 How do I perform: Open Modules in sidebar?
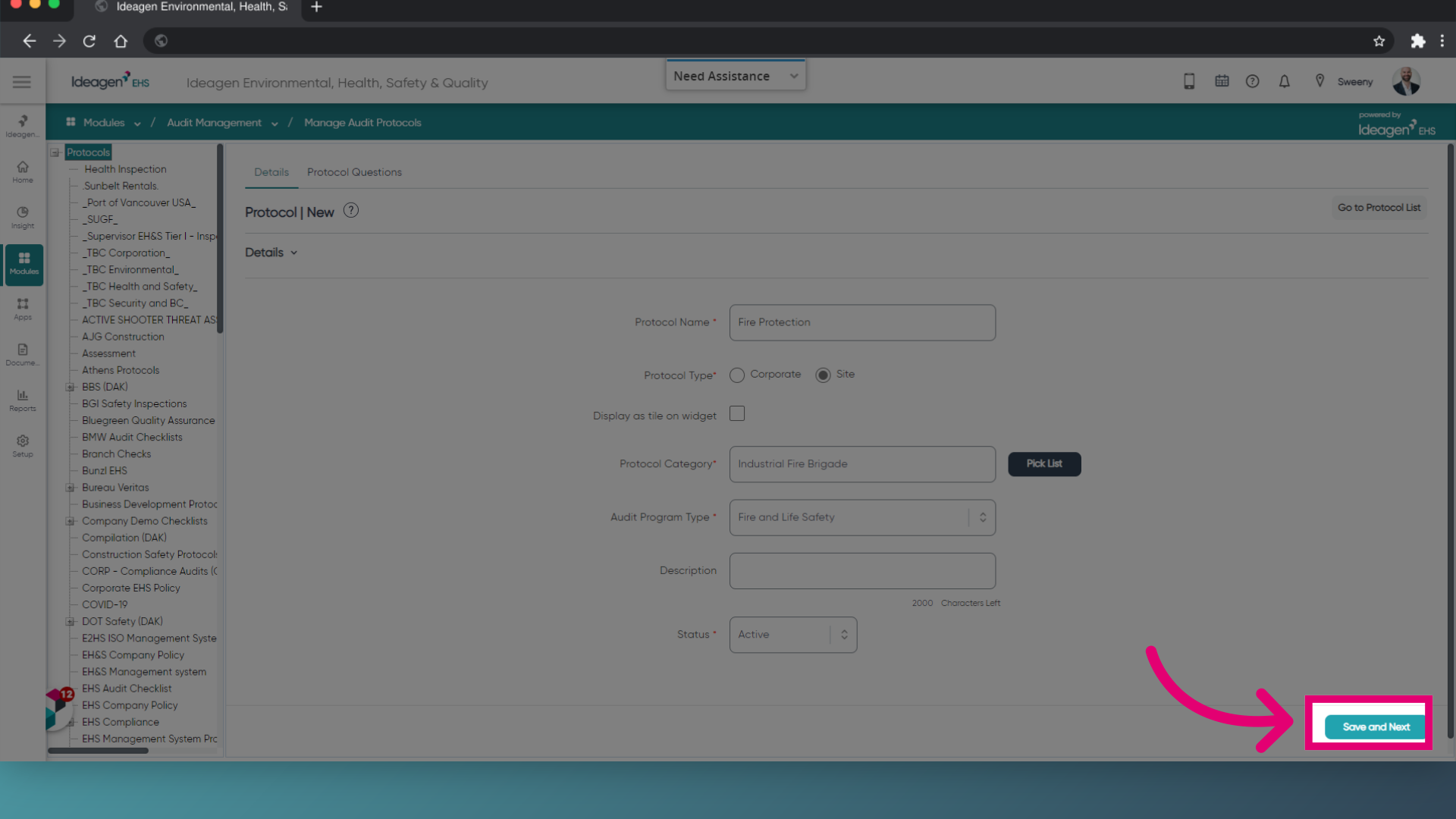[24, 264]
